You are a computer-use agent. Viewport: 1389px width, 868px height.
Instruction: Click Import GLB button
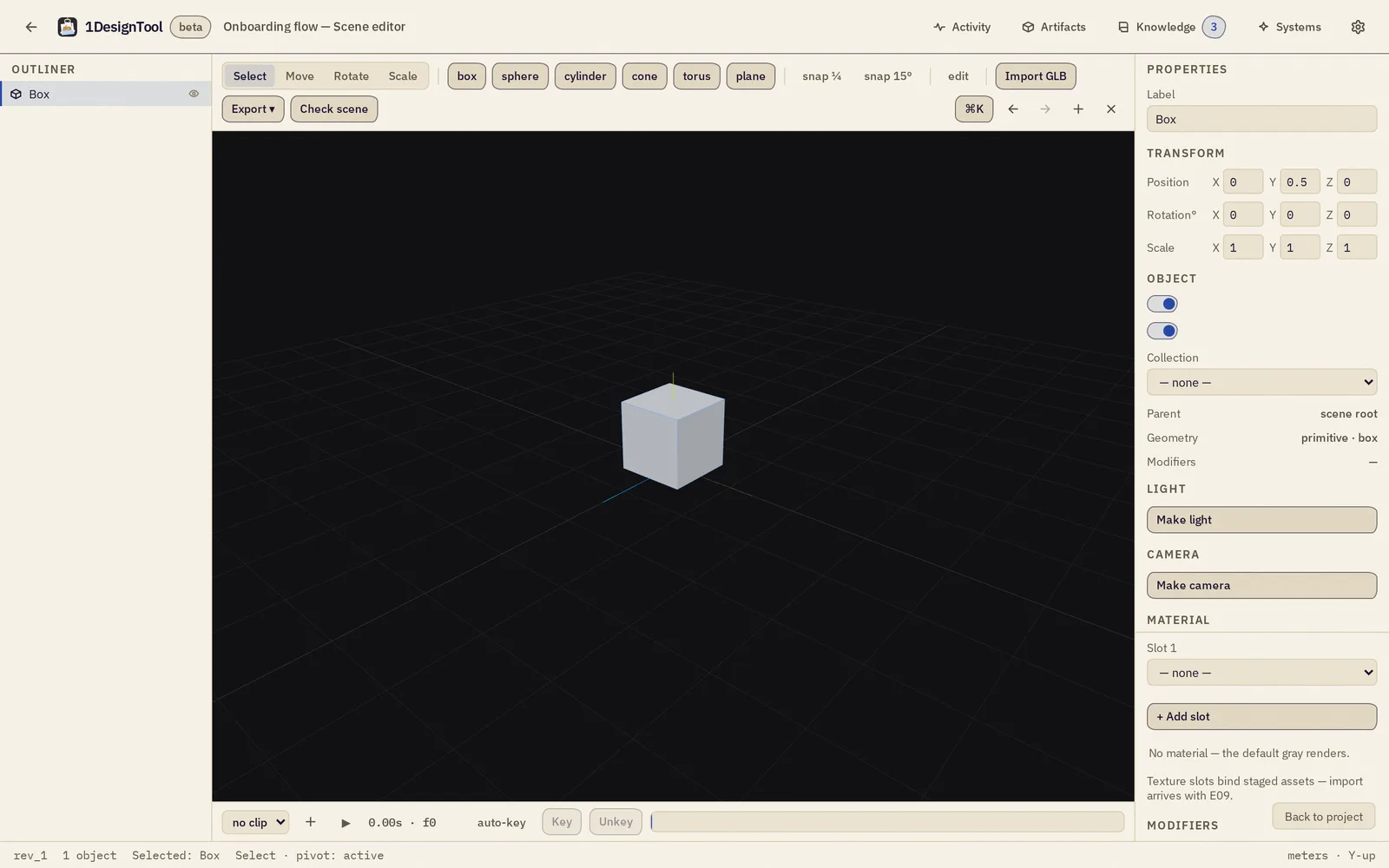(x=1036, y=76)
